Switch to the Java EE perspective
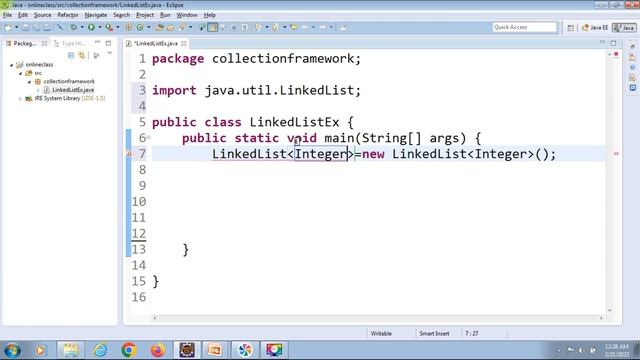Screen dimensions: 640x360 click(596, 28)
